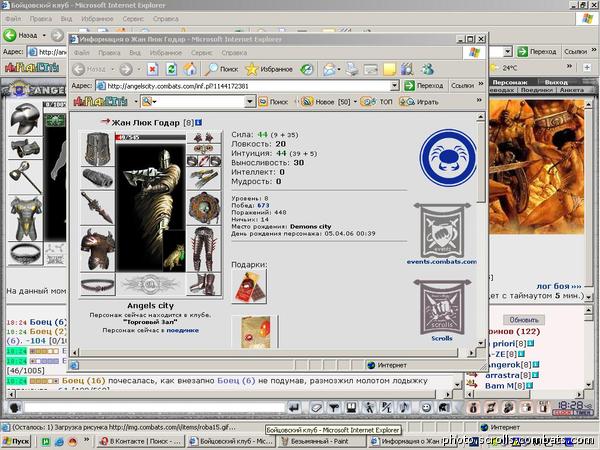This screenshot has width=600, height=450.
Task: Click the spiked leggings item slot
Action: [204, 249]
